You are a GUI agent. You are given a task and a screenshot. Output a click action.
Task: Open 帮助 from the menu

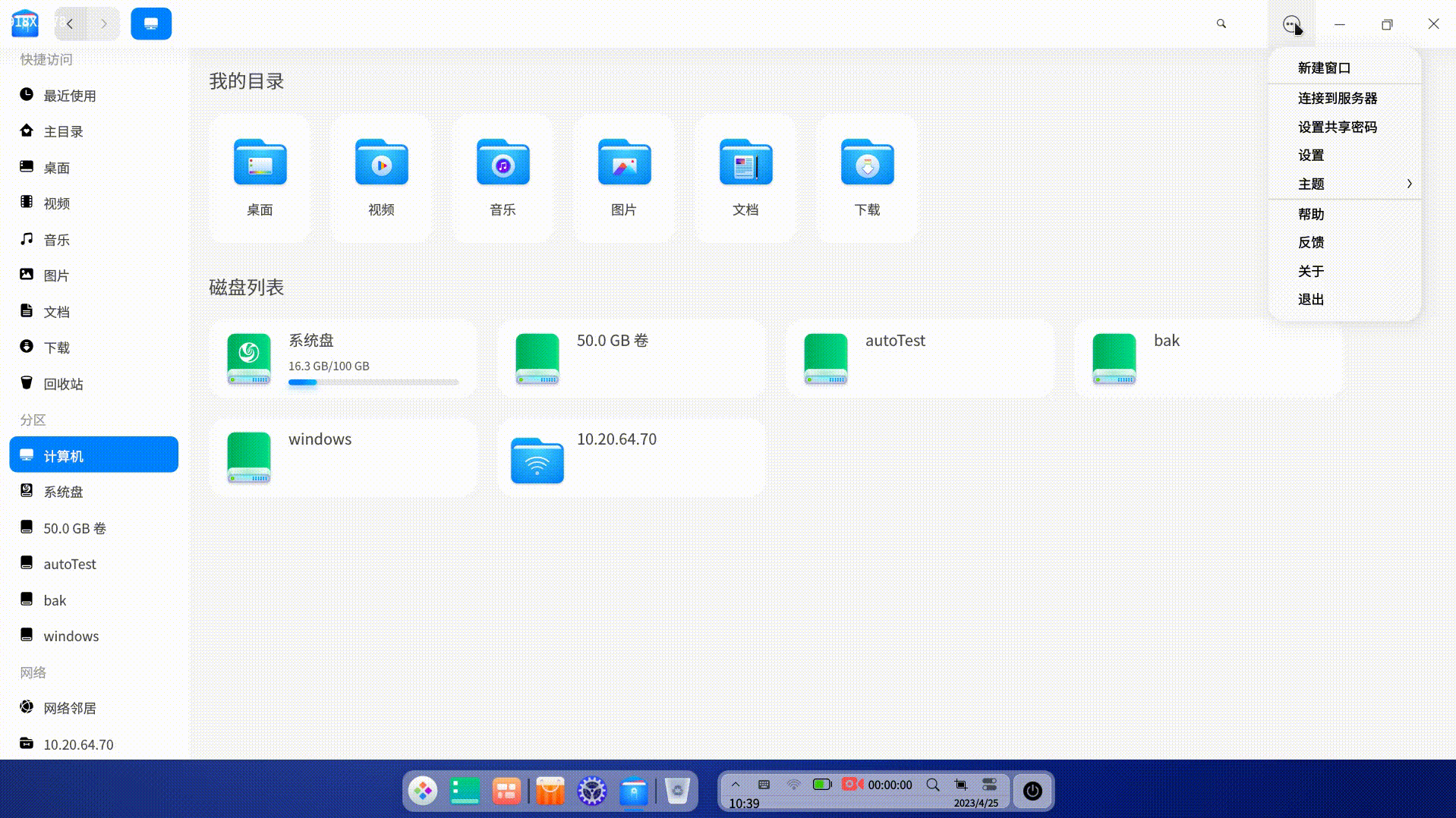tap(1344, 215)
